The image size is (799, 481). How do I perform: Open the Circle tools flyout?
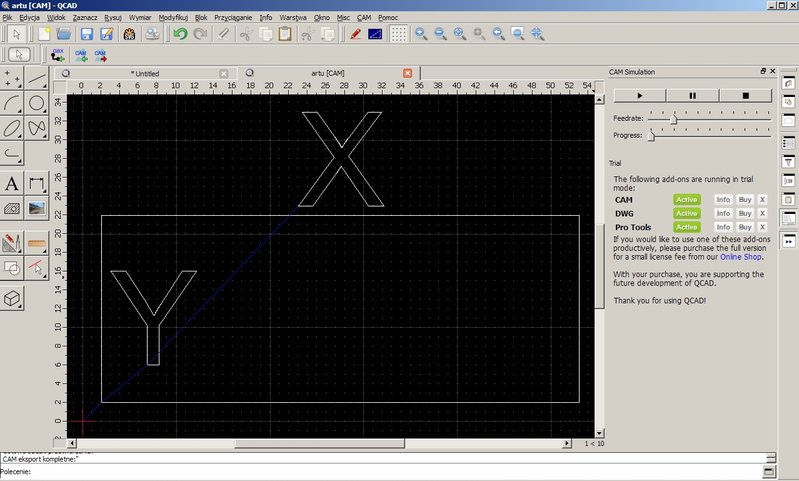coord(37,103)
